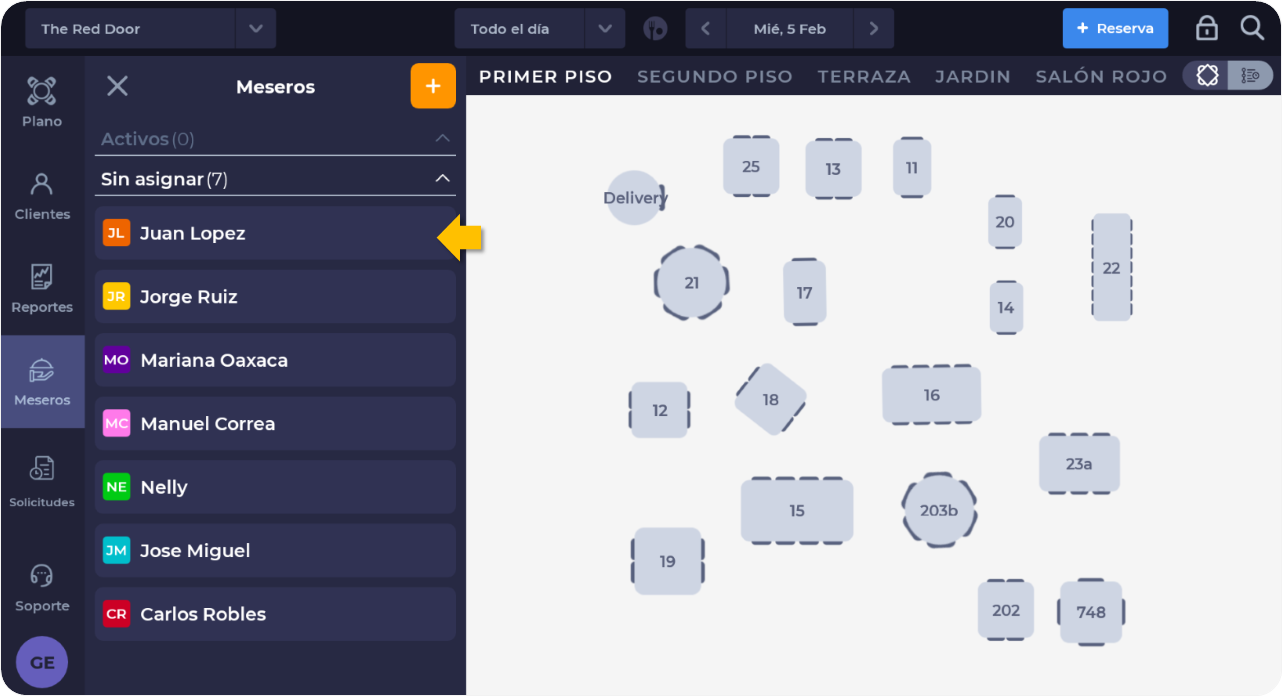The width and height of the screenshot is (1282, 696).
Task: Select table 13 on floor plan
Action: tap(833, 168)
